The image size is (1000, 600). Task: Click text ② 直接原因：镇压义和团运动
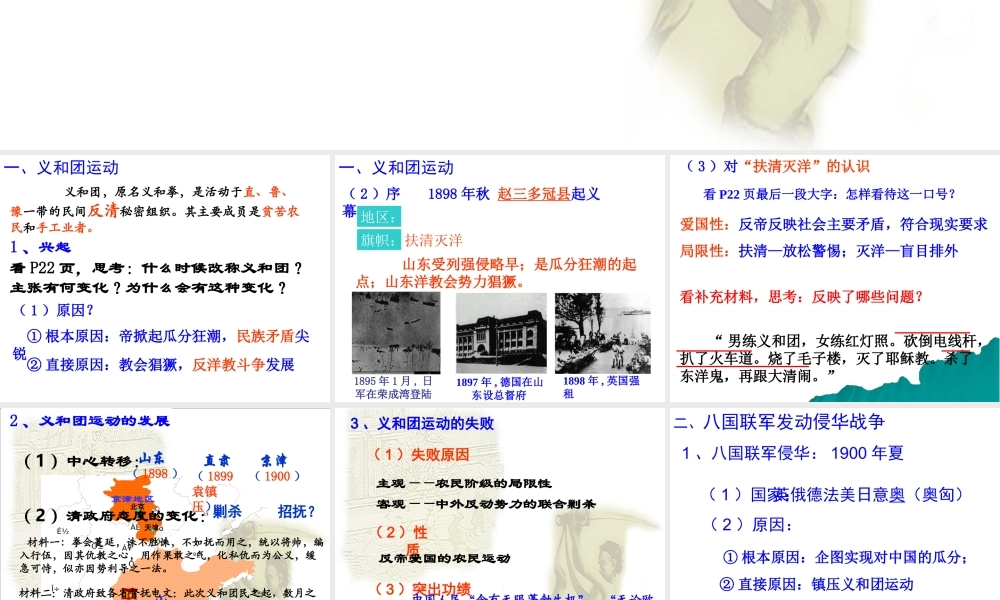[816, 584]
